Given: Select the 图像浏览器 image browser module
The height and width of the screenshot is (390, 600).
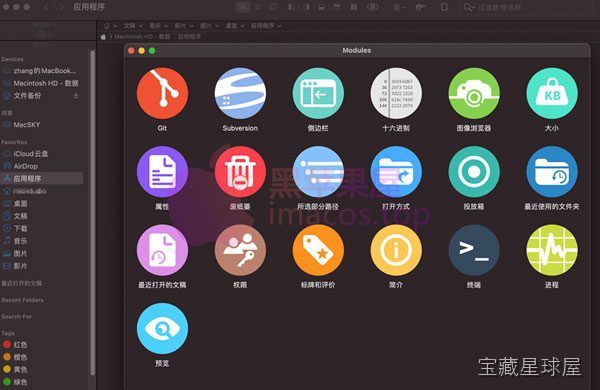Looking at the screenshot, I should (x=474, y=93).
